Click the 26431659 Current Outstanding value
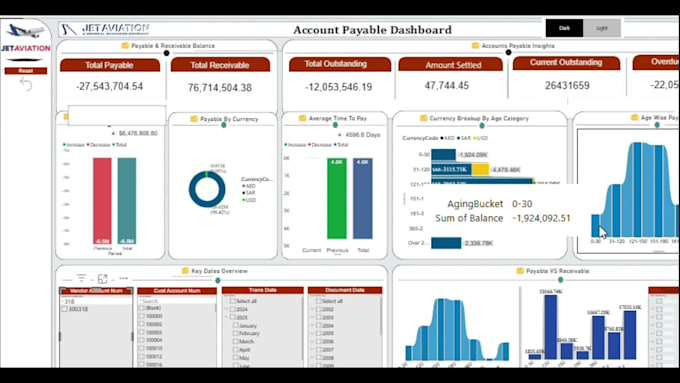The image size is (680, 383). [567, 85]
